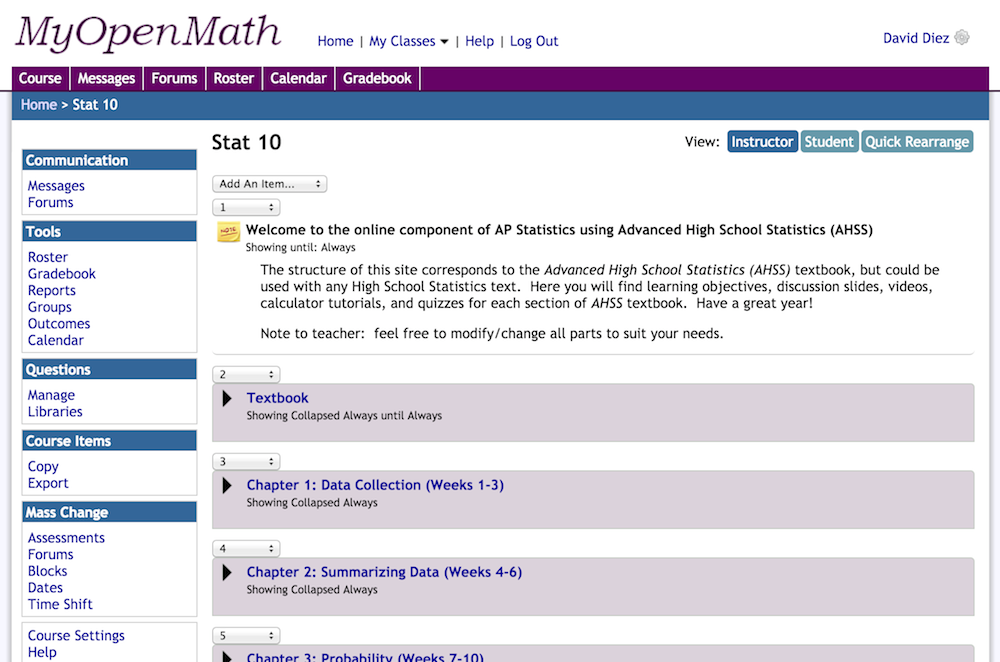Open the Roster tab in purple bar

click(x=233, y=78)
